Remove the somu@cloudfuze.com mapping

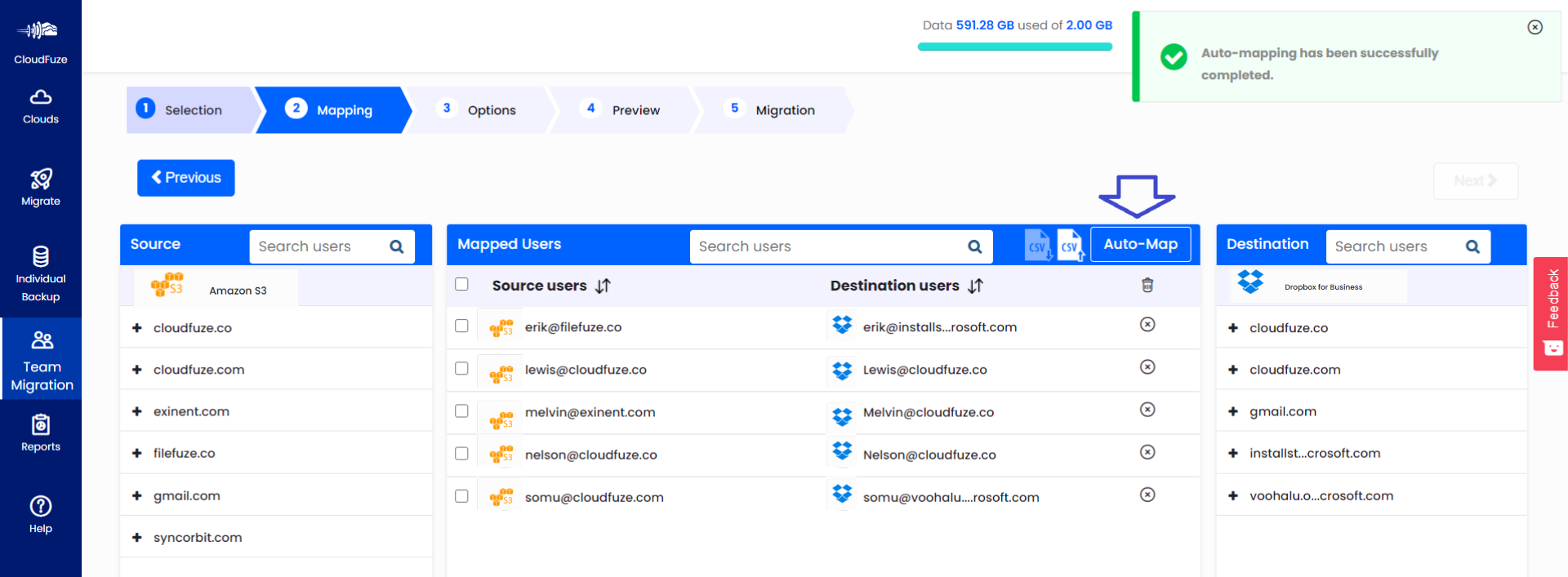point(1147,495)
